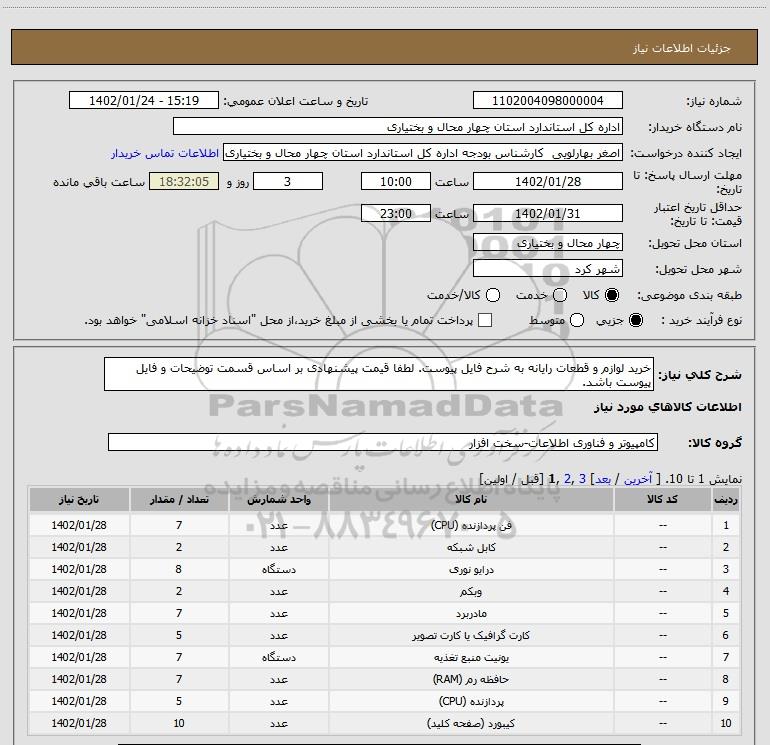Click the remaining days field showing 3
The image size is (770, 745).
288,181
